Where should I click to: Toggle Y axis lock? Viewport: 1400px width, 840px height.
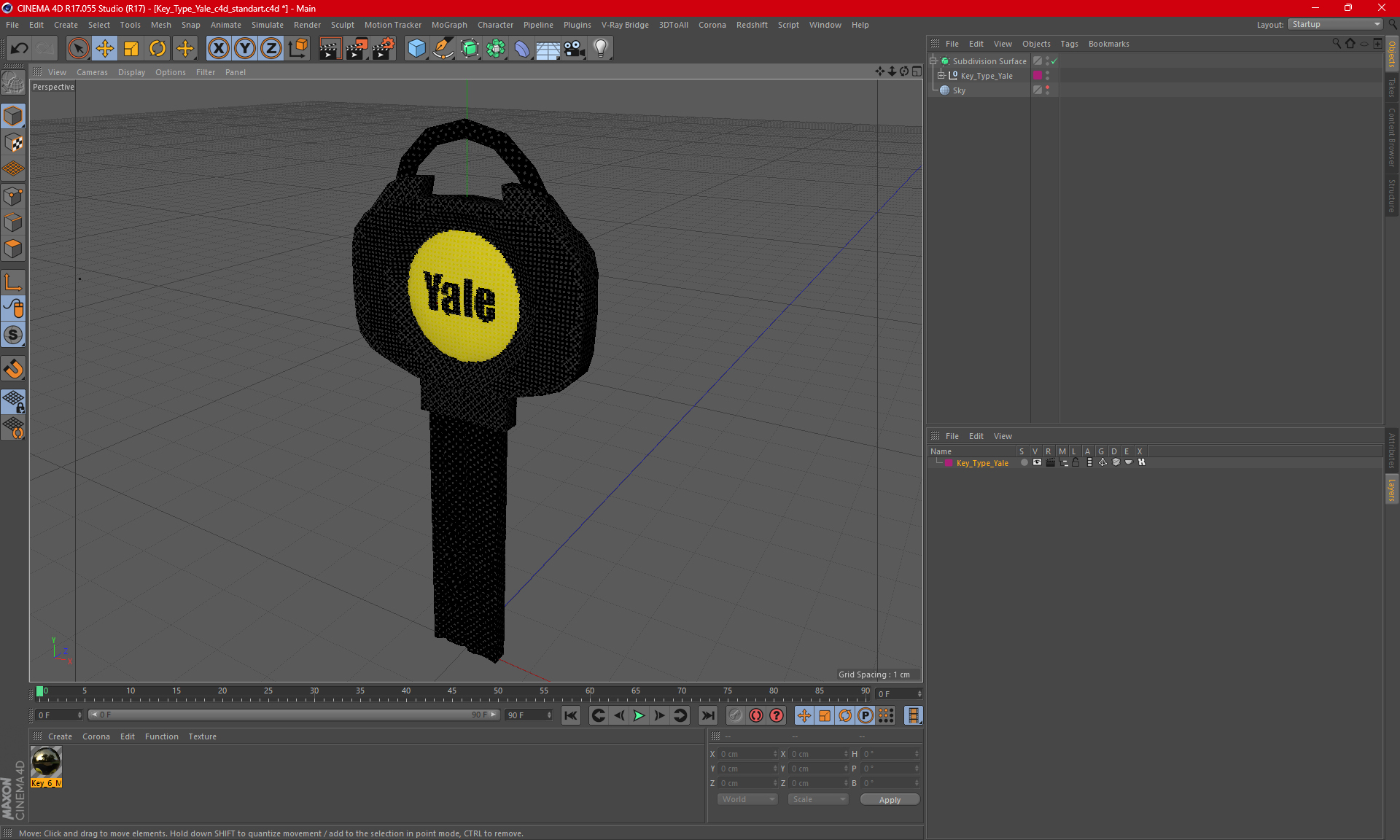(245, 48)
